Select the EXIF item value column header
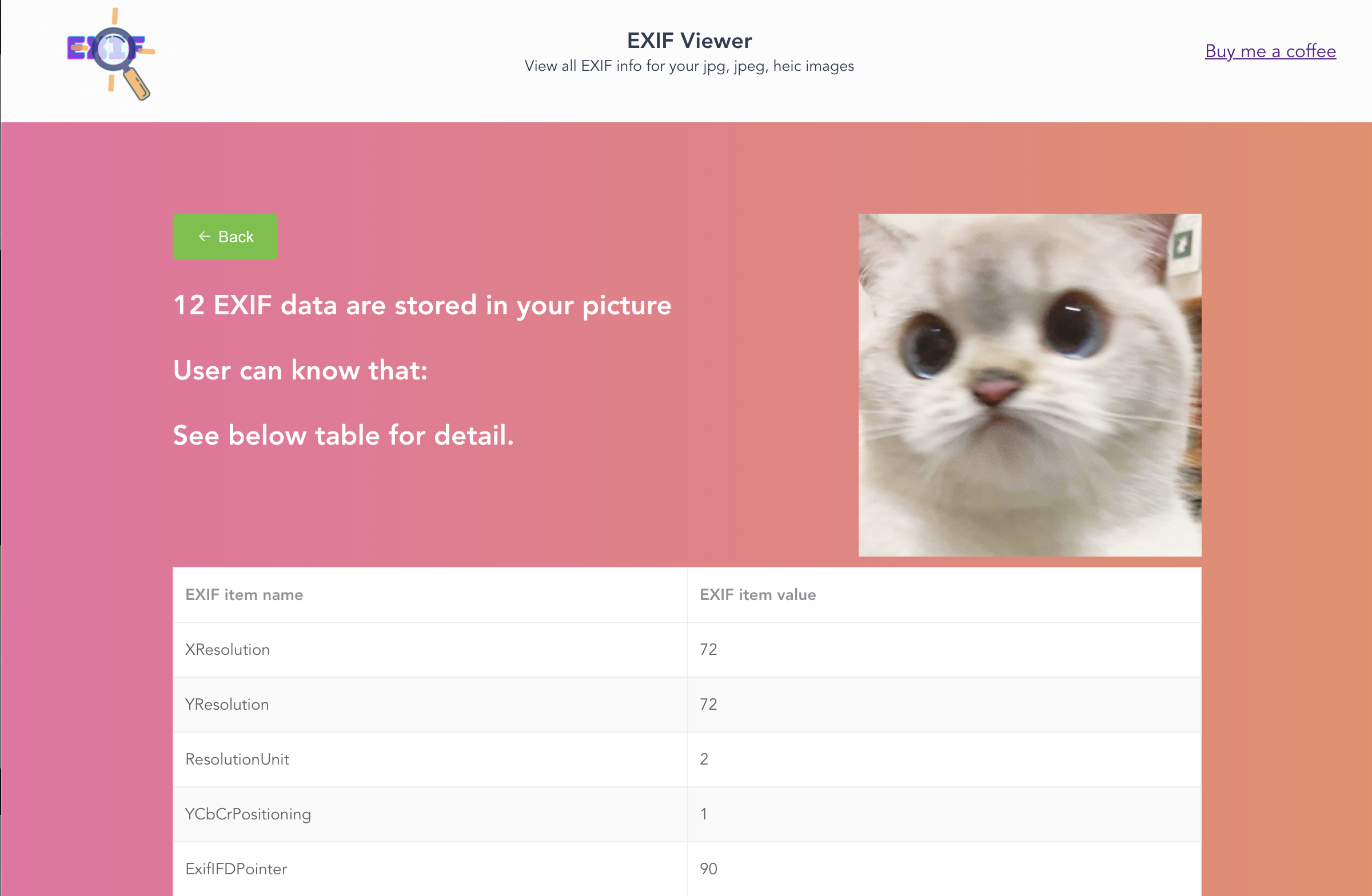Image resolution: width=1372 pixels, height=896 pixels. (x=757, y=595)
